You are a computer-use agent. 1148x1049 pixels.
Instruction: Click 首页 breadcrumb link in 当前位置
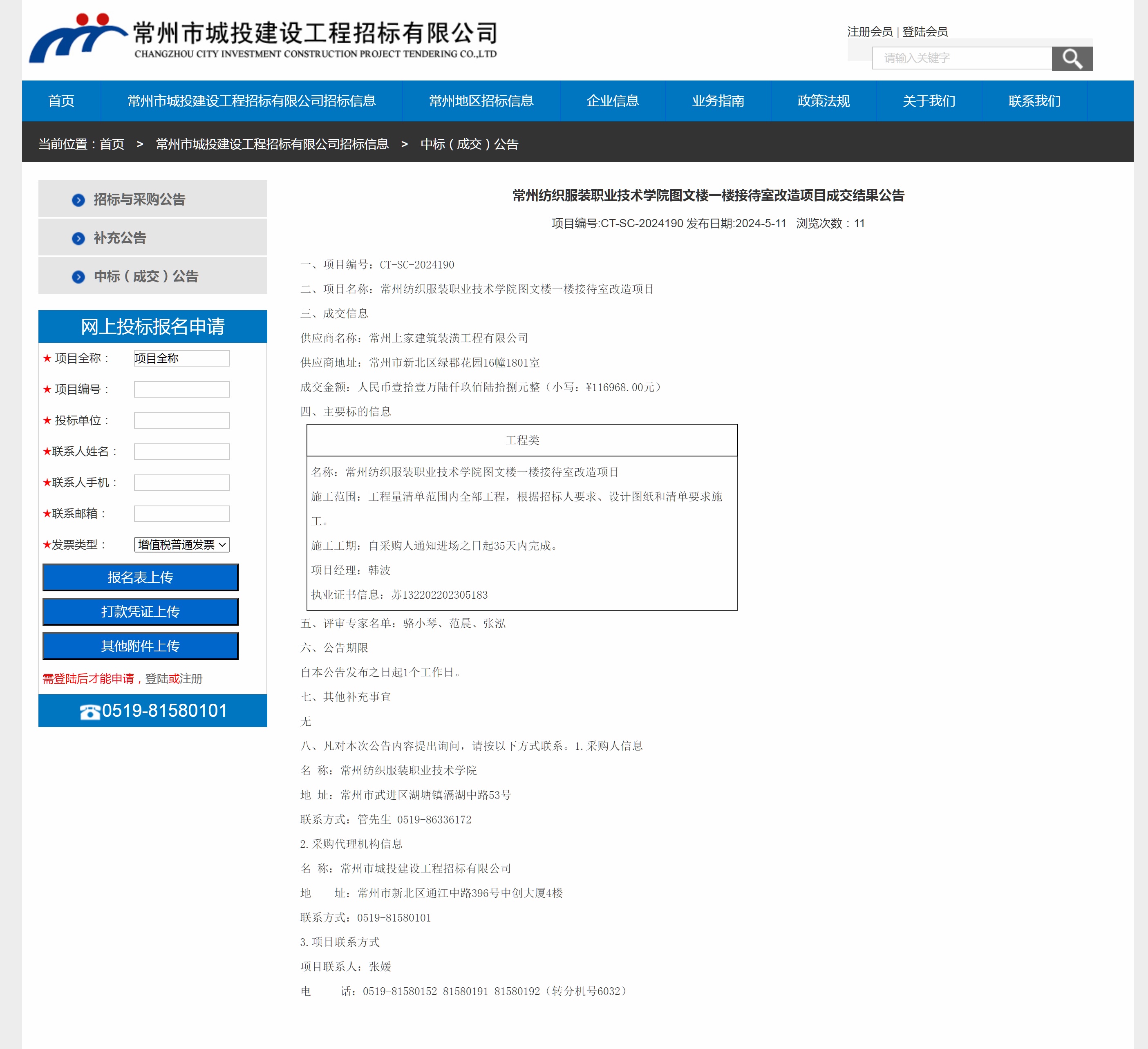[x=112, y=144]
